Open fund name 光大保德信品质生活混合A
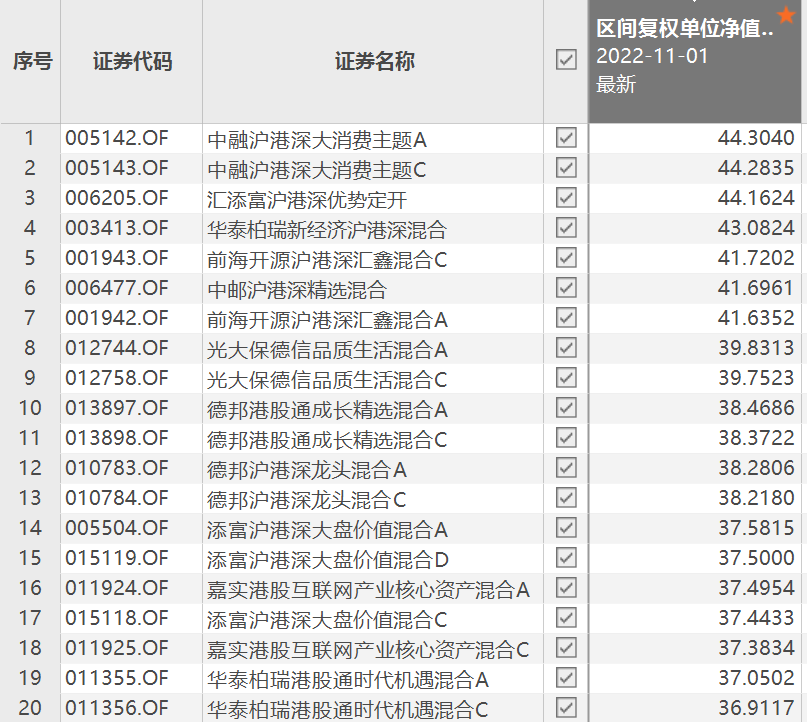The height and width of the screenshot is (722, 807). [x=327, y=349]
